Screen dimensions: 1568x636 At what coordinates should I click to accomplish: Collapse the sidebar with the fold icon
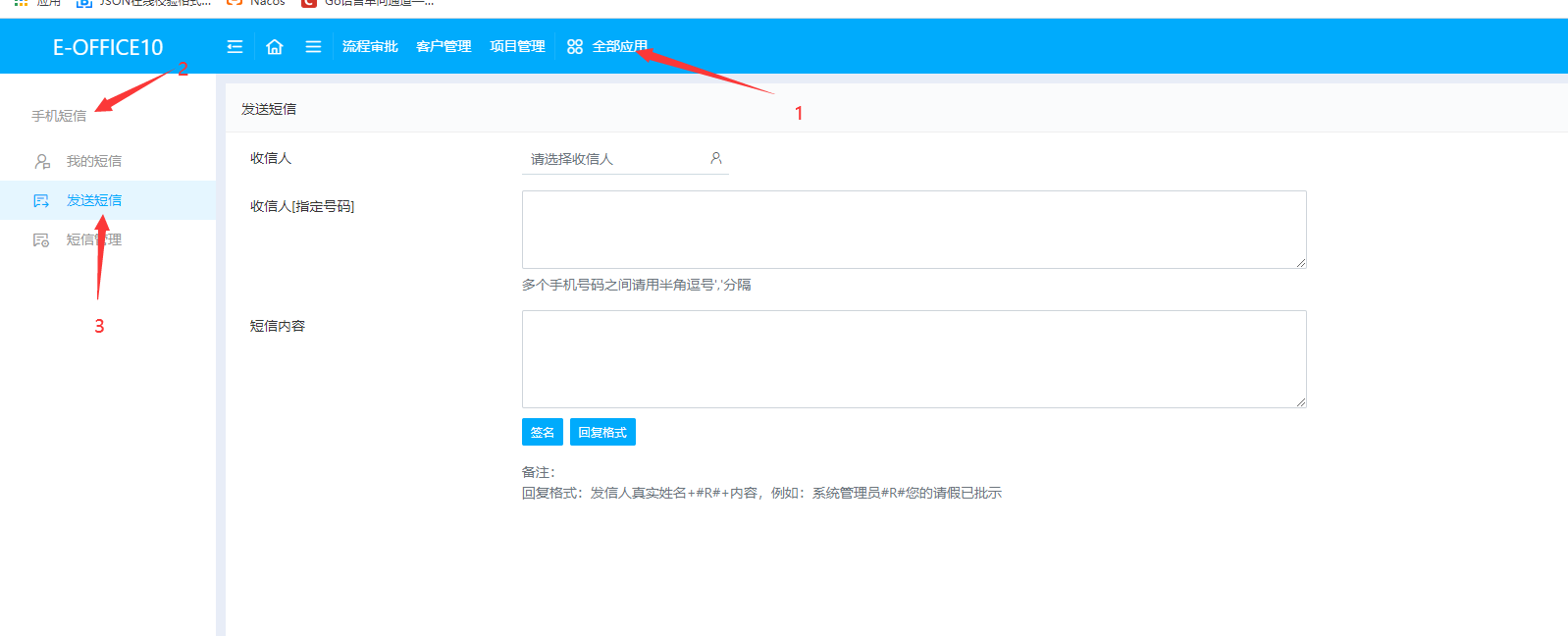235,47
